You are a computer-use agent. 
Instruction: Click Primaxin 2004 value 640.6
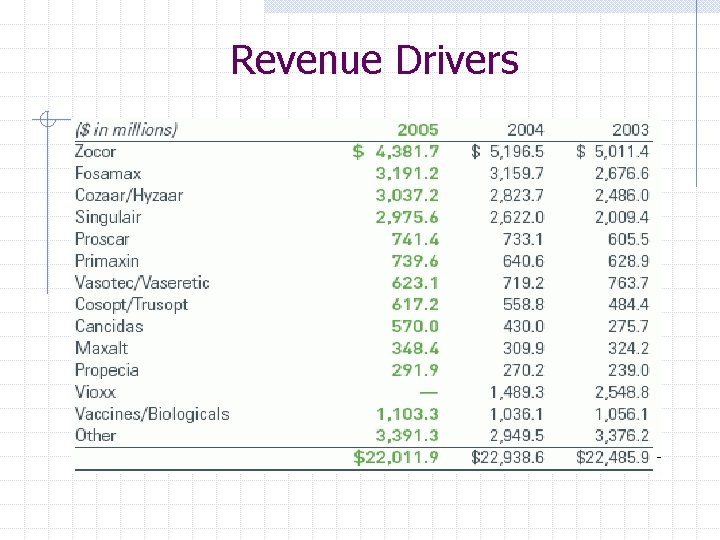pyautogui.click(x=523, y=261)
